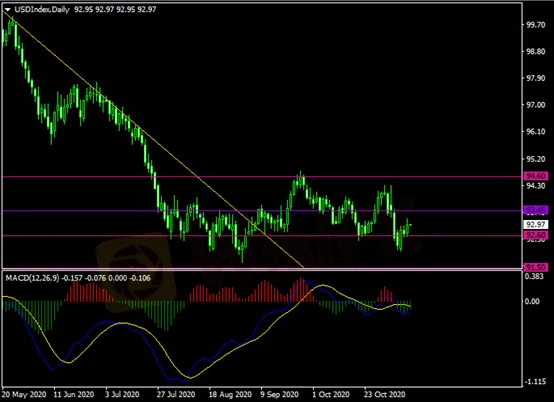This screenshot has height=402, width=554.
Task: Click the 94.60 magenta price label
Action: click(x=535, y=176)
